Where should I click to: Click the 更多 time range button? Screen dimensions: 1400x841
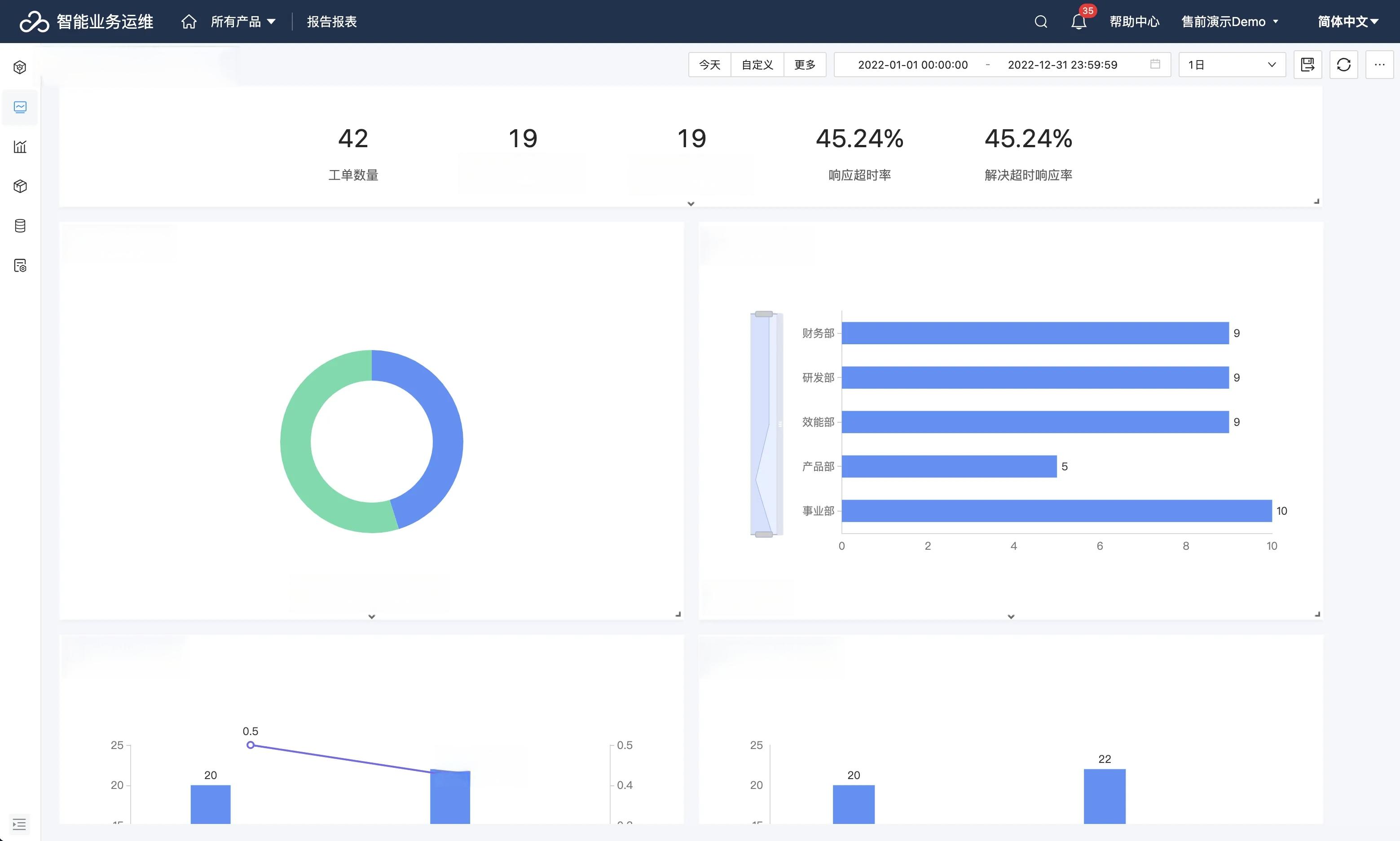coord(805,65)
